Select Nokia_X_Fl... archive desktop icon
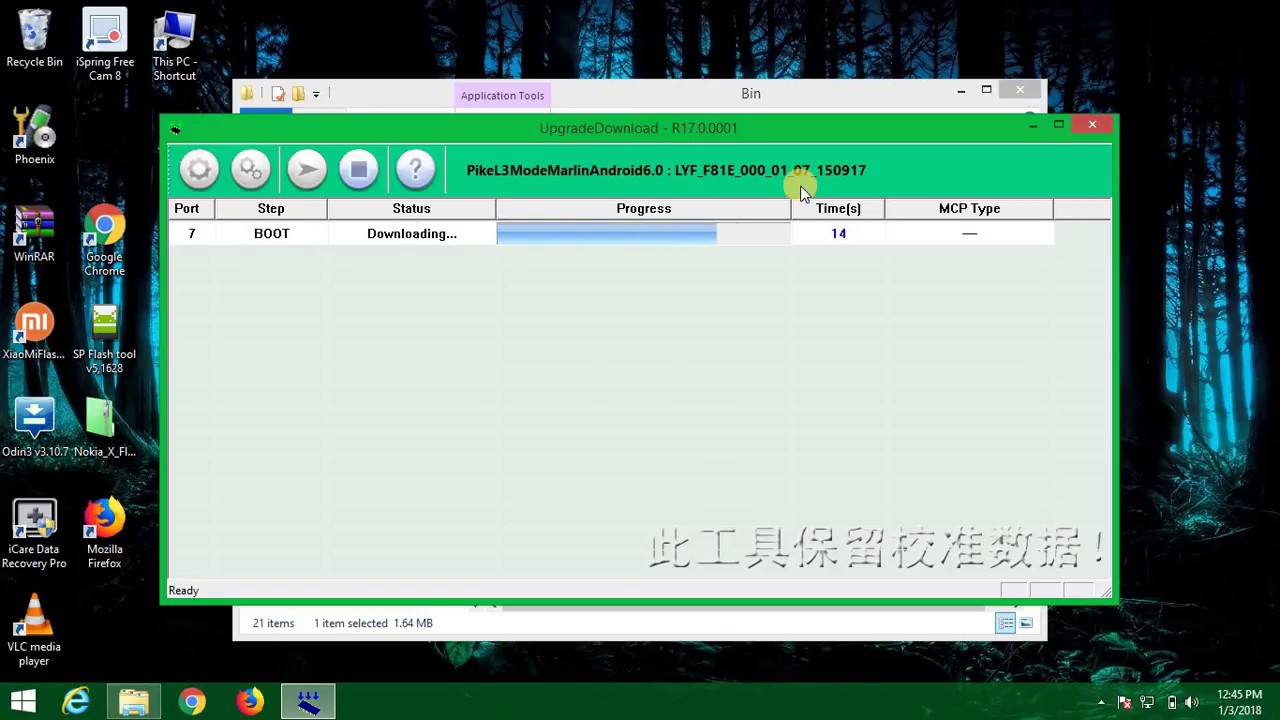Viewport: 1280px width, 720px height. tap(104, 428)
